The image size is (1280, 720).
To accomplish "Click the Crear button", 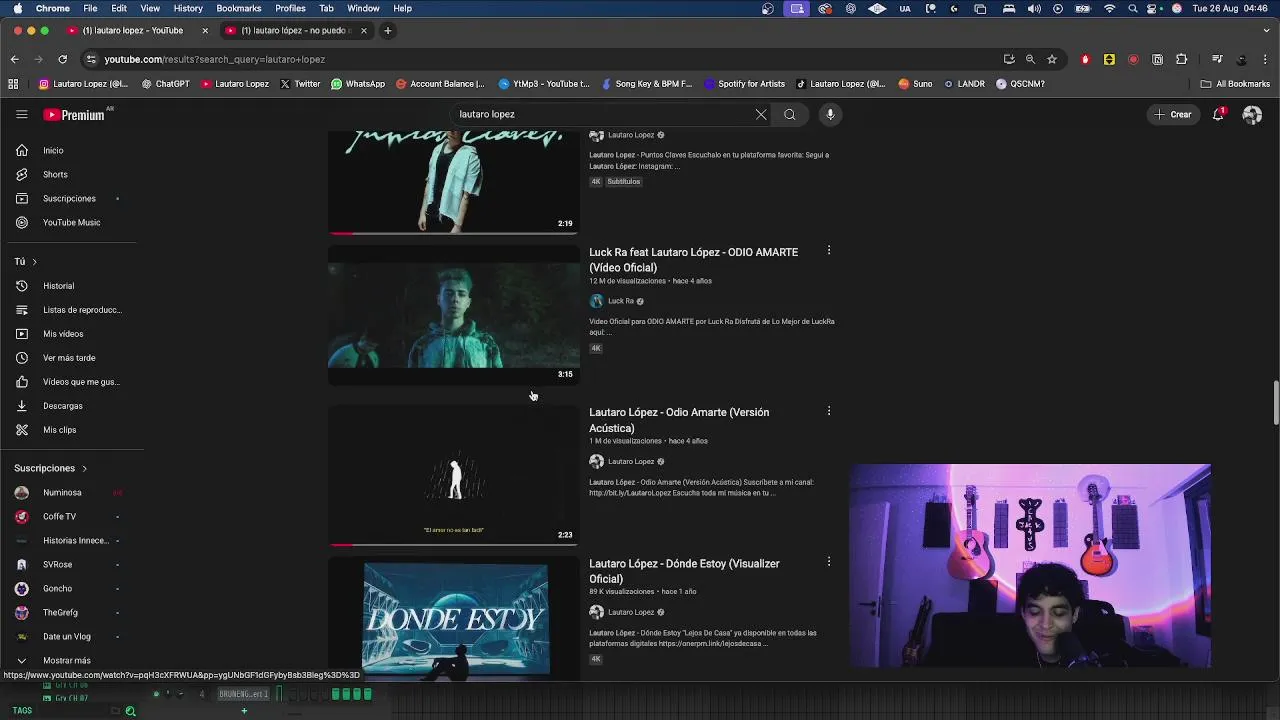I will pyautogui.click(x=1173, y=114).
